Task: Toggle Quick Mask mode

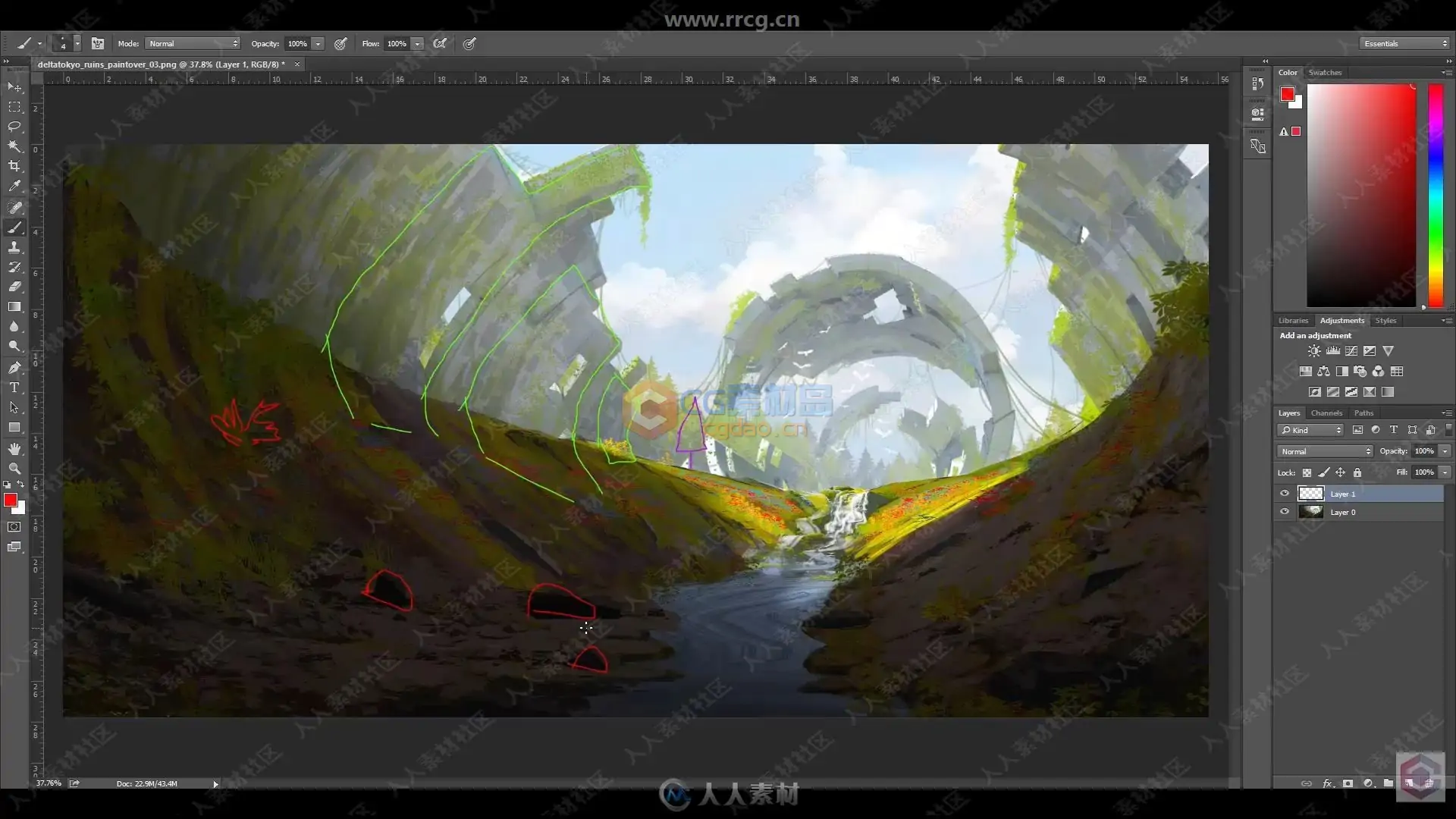Action: point(14,527)
